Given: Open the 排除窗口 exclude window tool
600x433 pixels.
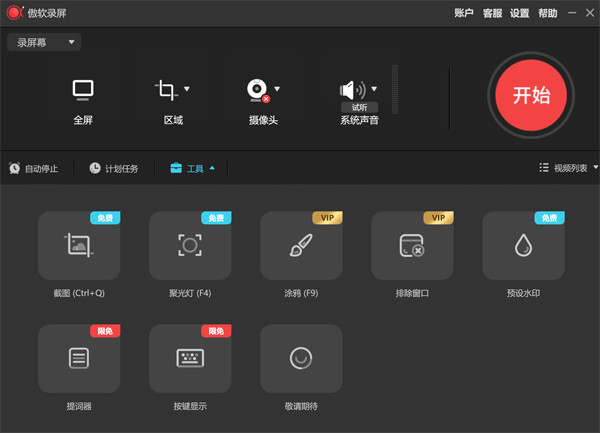Looking at the screenshot, I should click(x=412, y=245).
